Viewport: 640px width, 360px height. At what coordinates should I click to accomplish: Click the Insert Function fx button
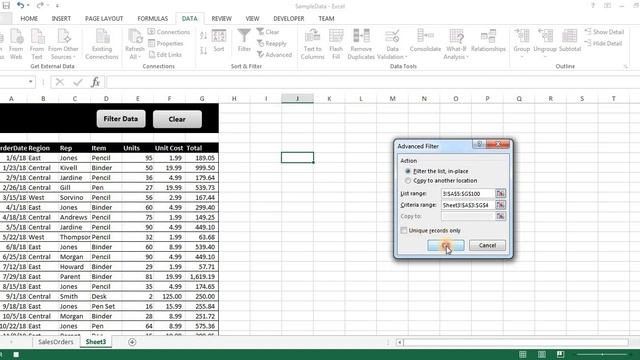[95, 82]
